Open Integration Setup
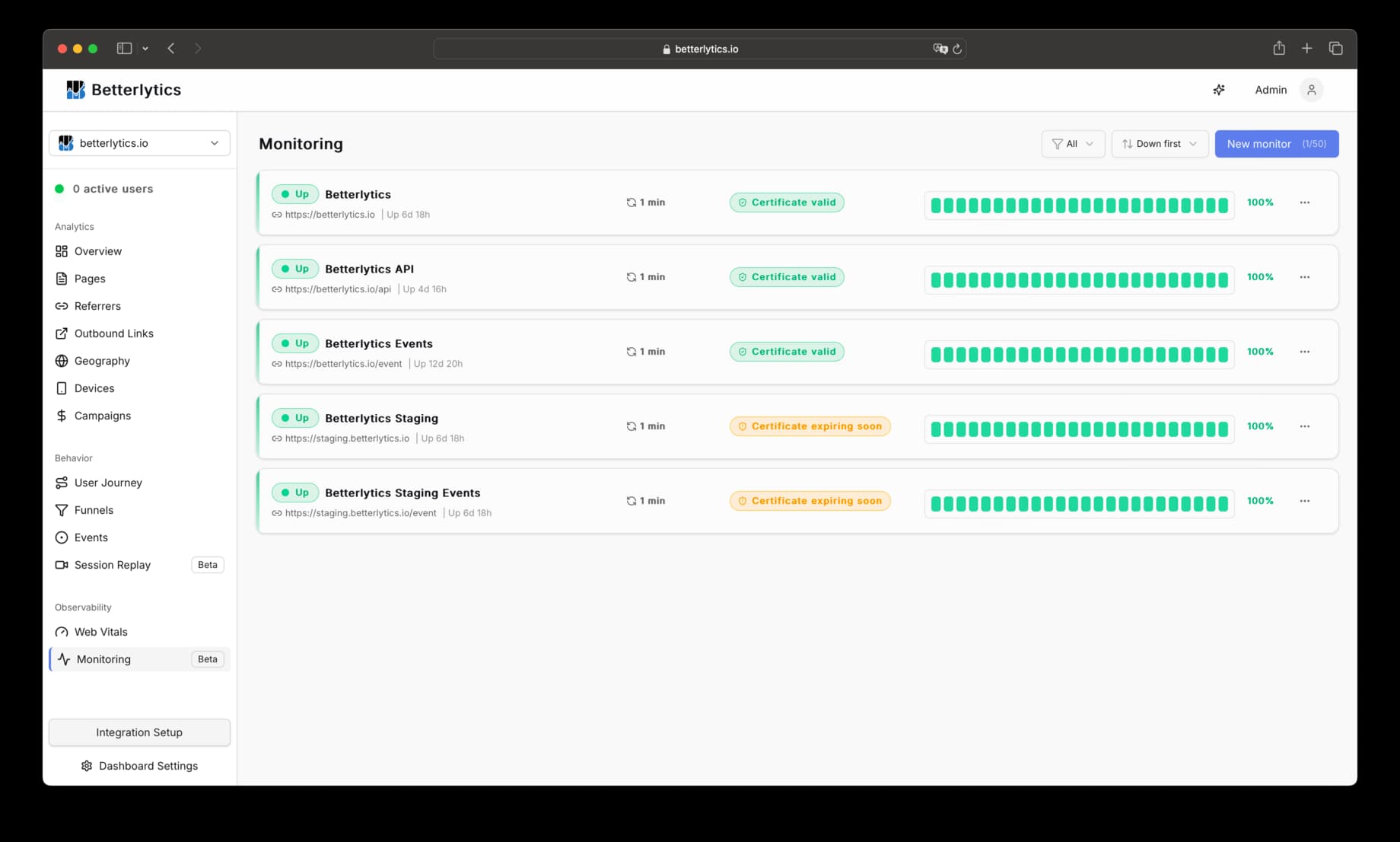Viewport: 1400px width, 842px height. [x=138, y=732]
